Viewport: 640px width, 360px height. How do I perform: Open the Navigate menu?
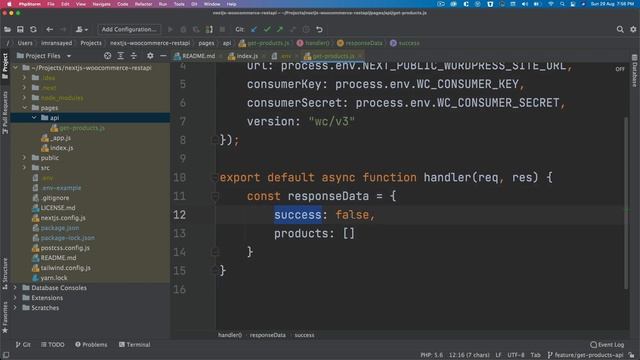point(101,4)
